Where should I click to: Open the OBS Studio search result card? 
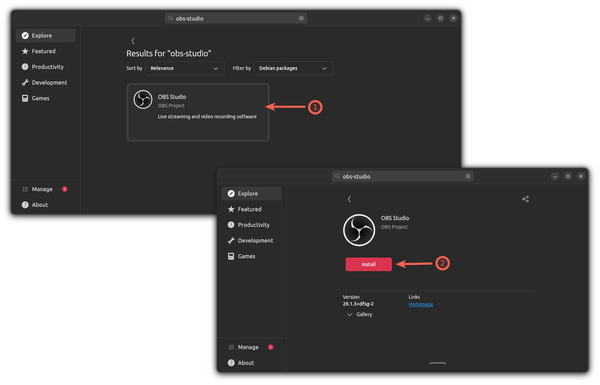pyautogui.click(x=198, y=113)
